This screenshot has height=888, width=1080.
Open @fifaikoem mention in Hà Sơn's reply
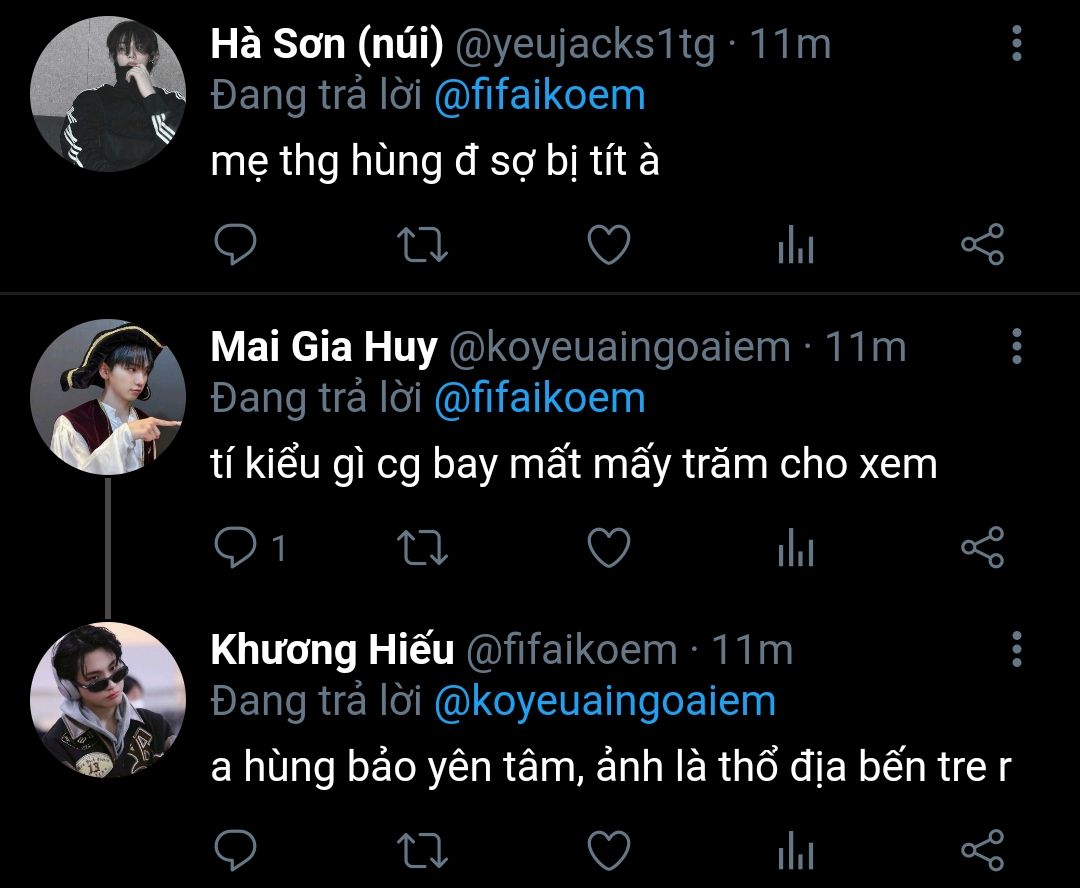540,96
